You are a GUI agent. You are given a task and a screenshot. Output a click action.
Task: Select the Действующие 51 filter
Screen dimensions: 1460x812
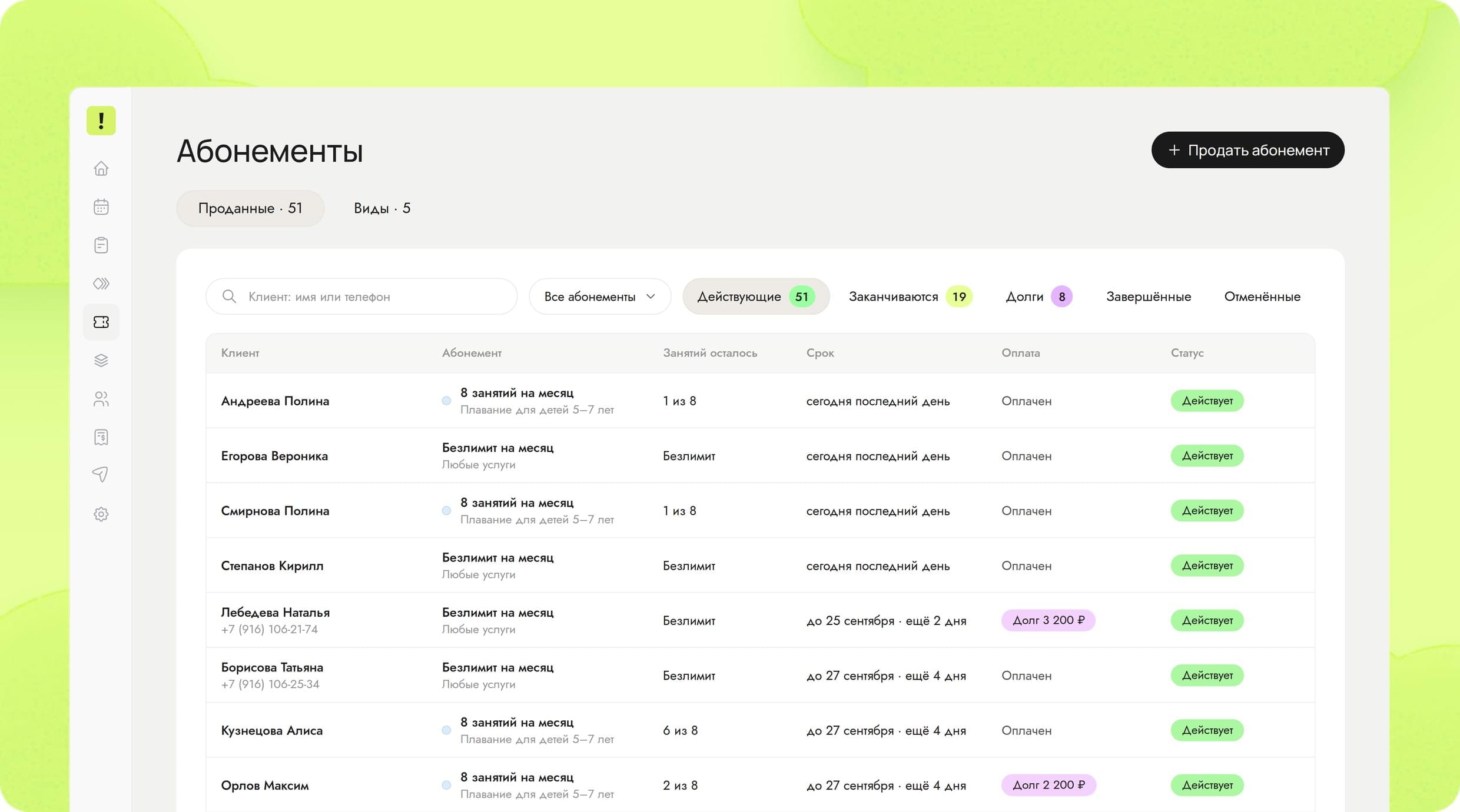click(x=756, y=297)
